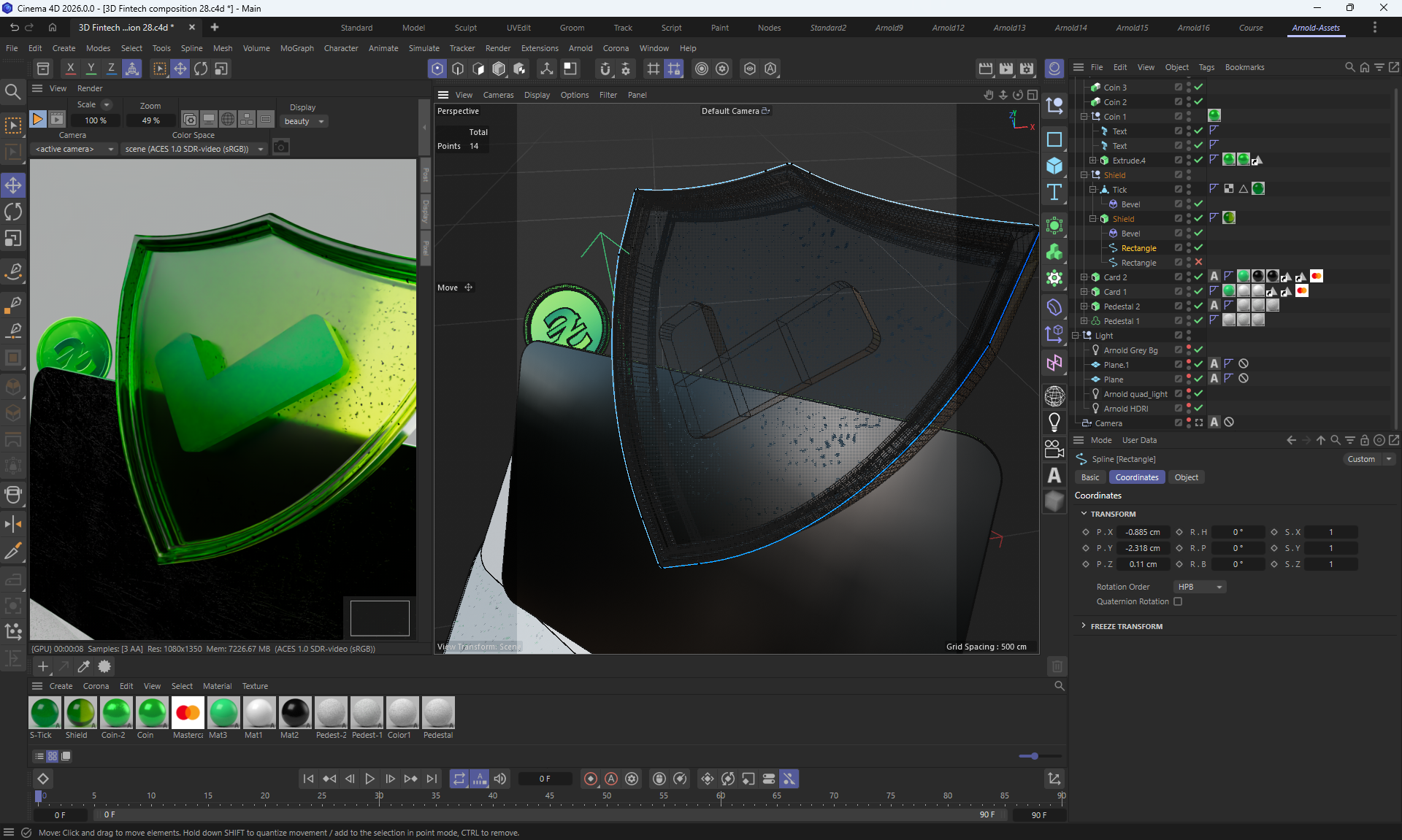Toggle visibility check for Coin 3

pyautogui.click(x=1198, y=87)
